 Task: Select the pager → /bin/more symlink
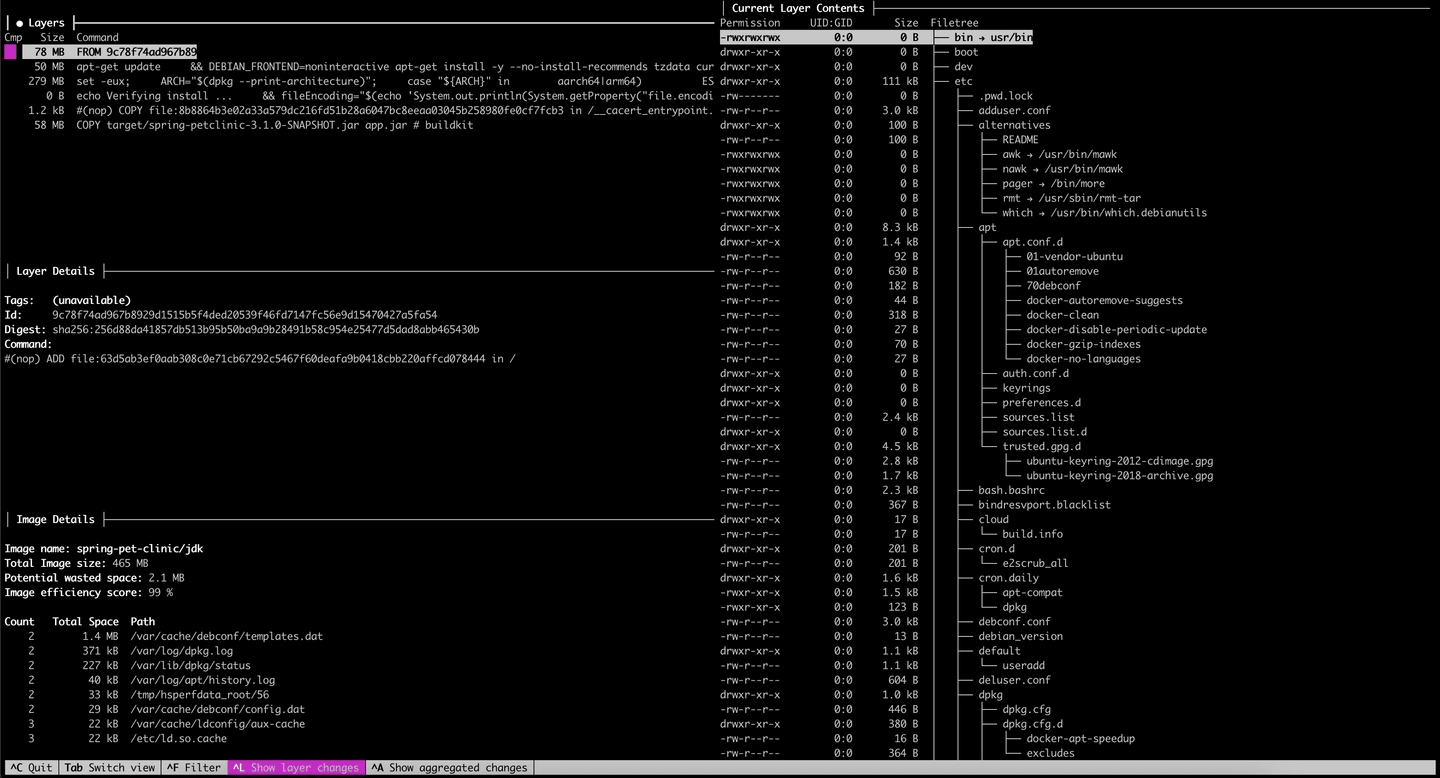point(1053,183)
